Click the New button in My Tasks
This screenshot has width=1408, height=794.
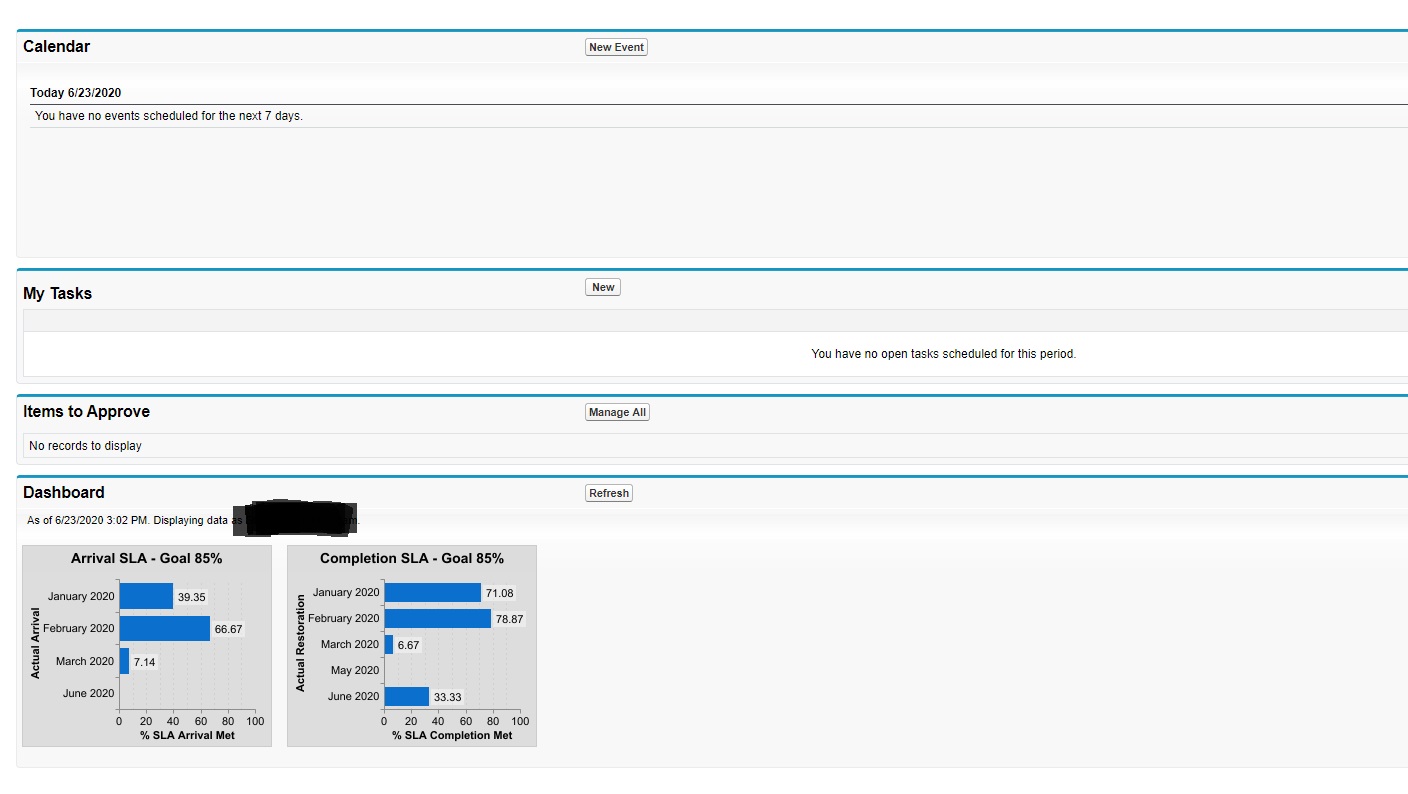pos(603,287)
